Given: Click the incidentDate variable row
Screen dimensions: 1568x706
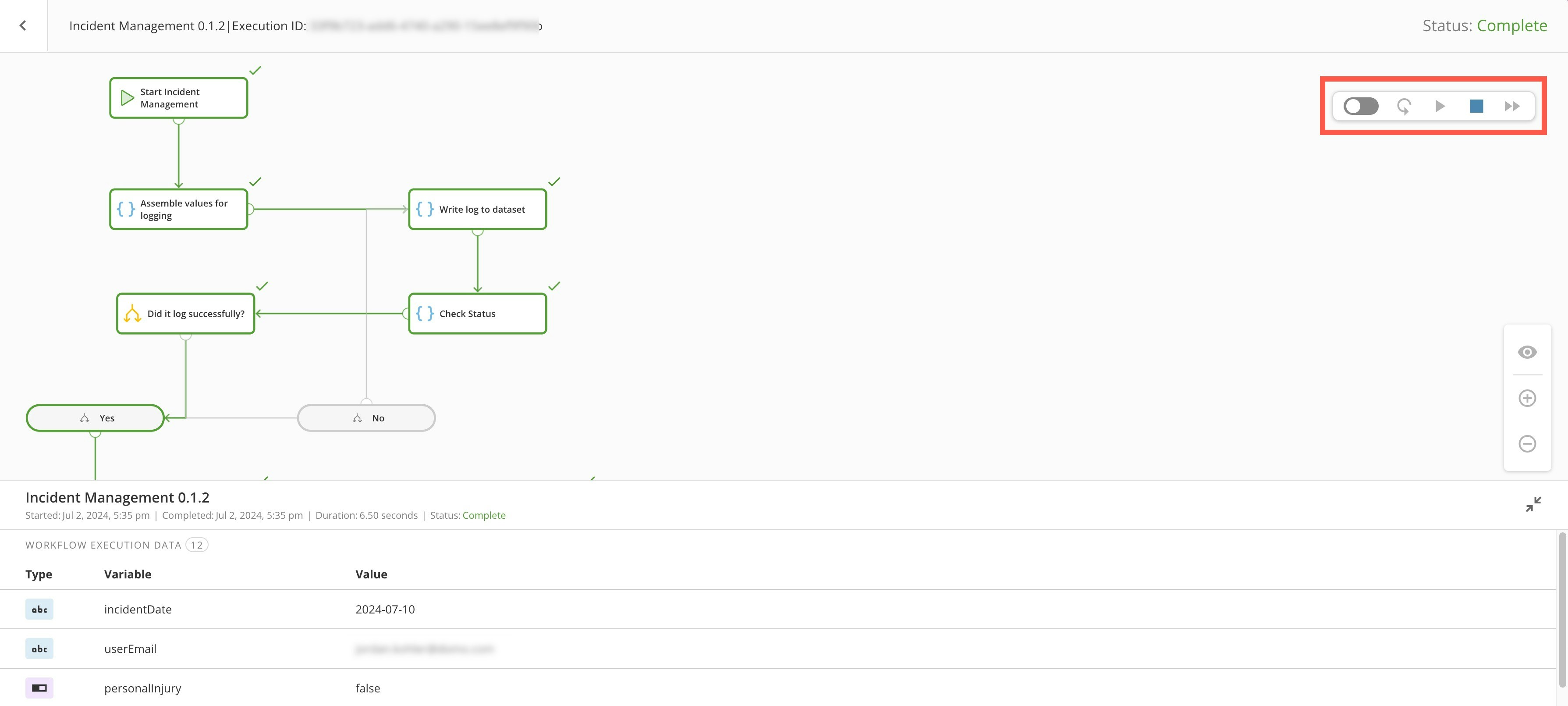Looking at the screenshot, I should pyautogui.click(x=138, y=609).
